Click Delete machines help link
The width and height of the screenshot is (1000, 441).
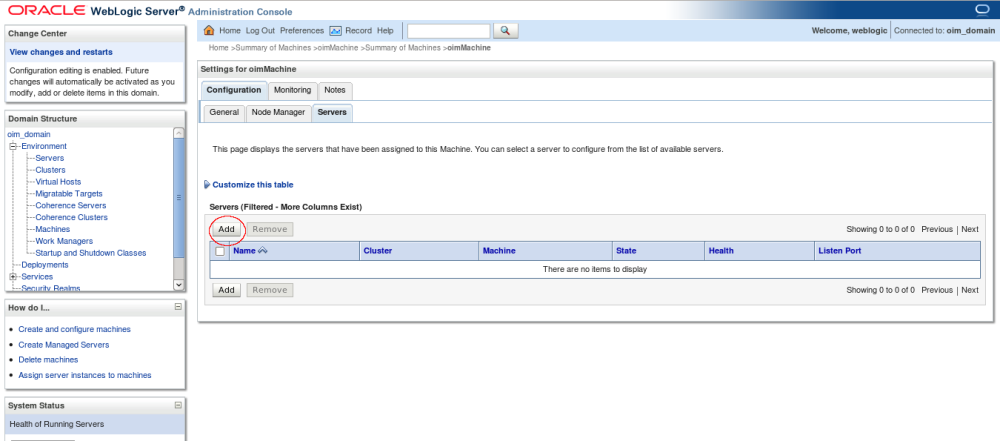click(48, 360)
